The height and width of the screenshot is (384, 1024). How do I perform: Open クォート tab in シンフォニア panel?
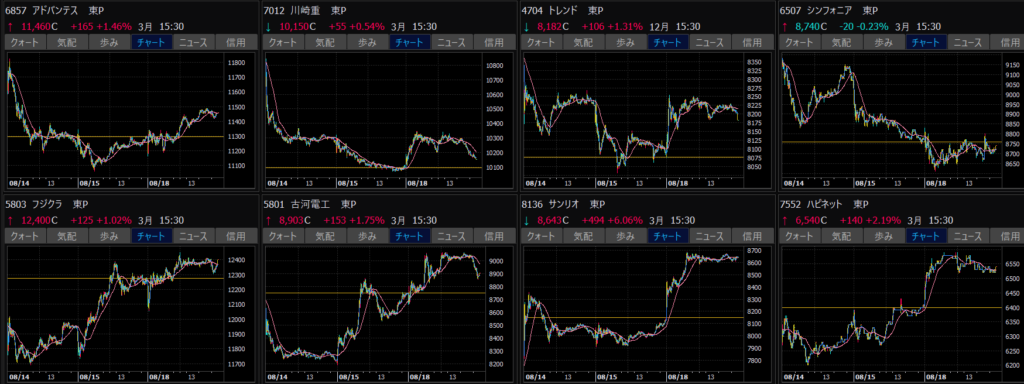pyautogui.click(x=799, y=42)
